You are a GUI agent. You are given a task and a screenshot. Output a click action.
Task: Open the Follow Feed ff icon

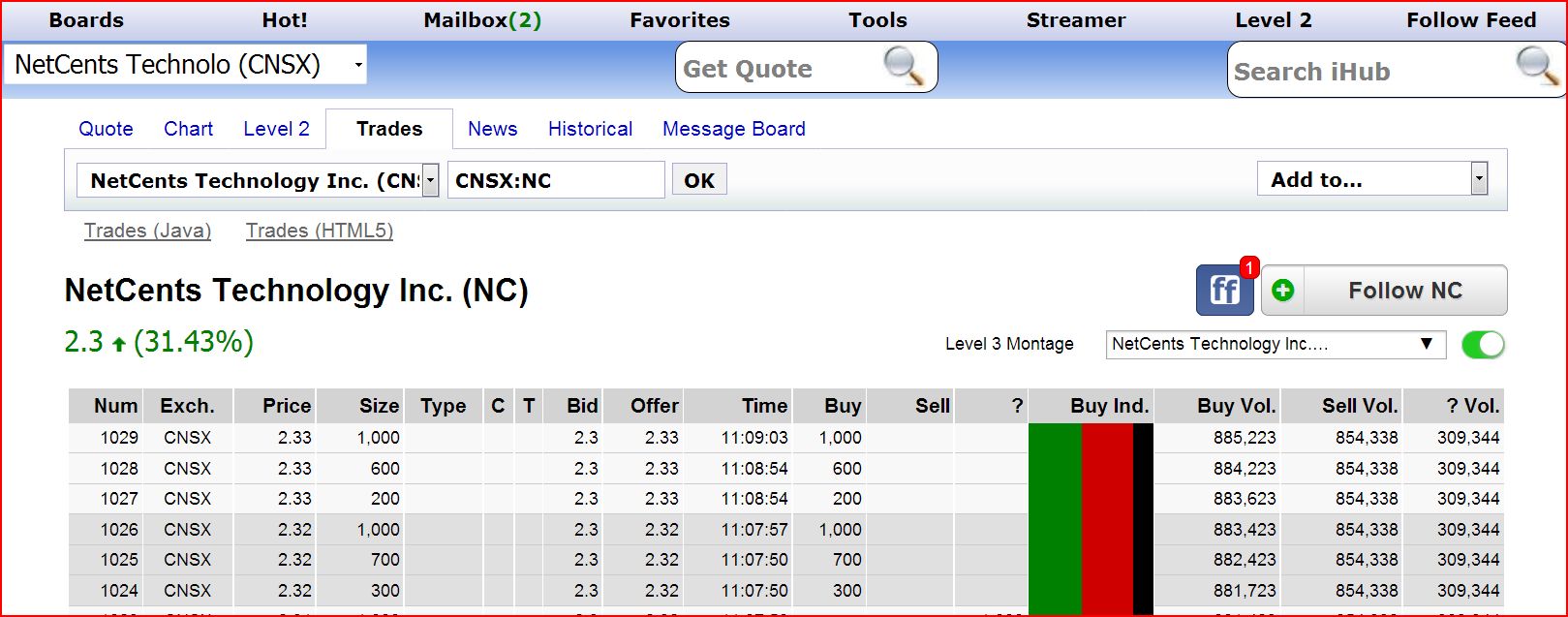pos(1224,291)
